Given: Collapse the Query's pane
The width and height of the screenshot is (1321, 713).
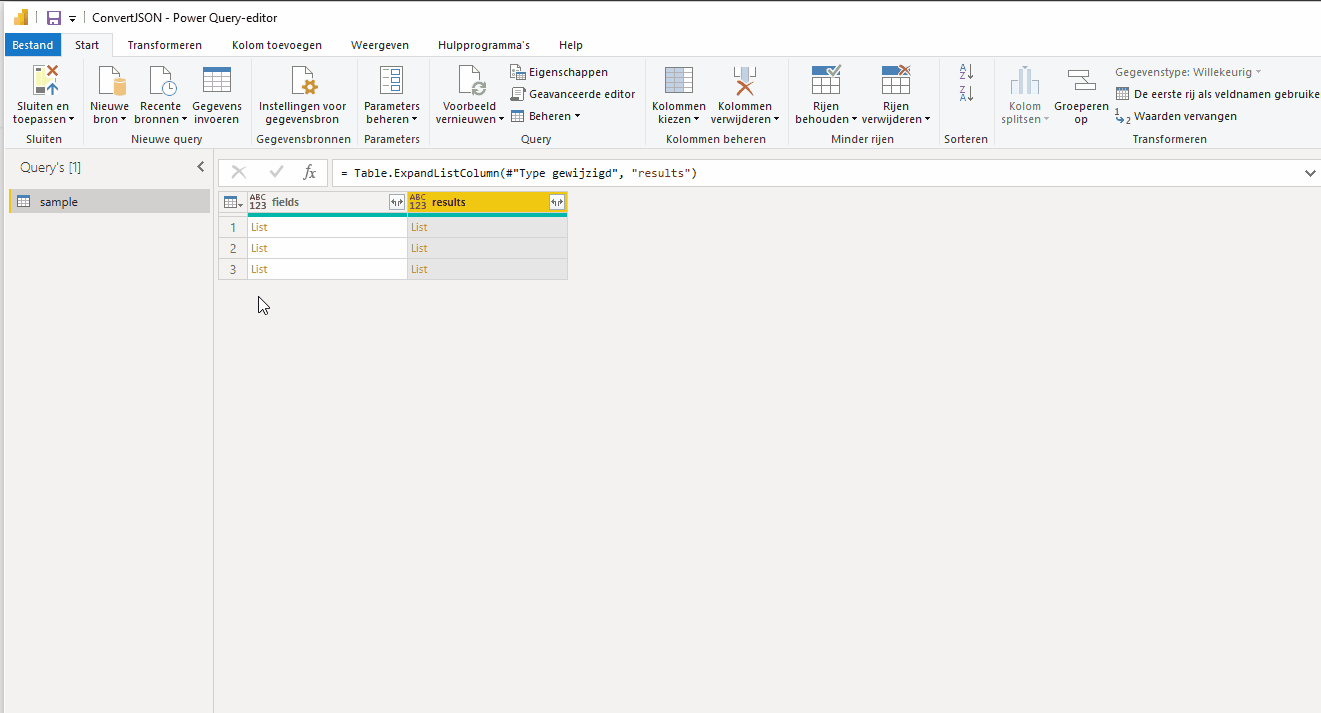Looking at the screenshot, I should [200, 167].
